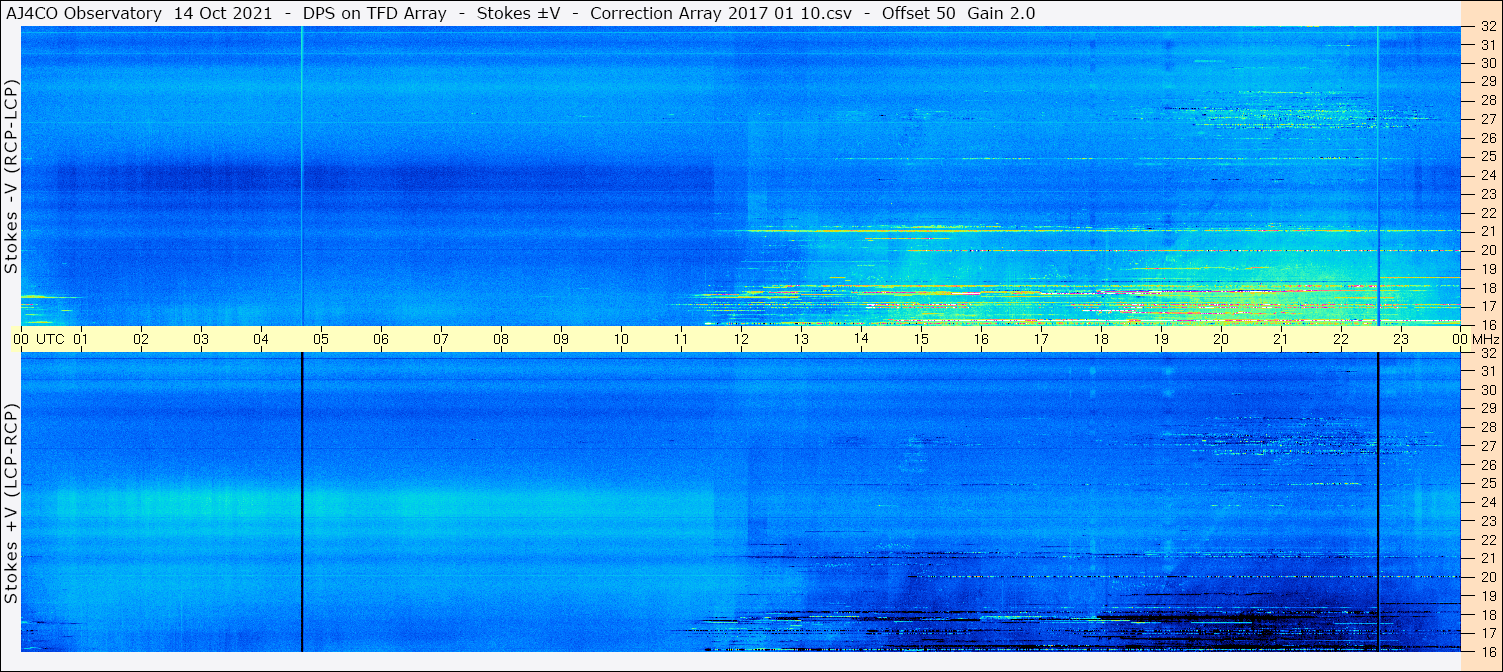This screenshot has height=672, width=1503.
Task: Click the 'UTC' label on the time axis
Action: coord(51,339)
